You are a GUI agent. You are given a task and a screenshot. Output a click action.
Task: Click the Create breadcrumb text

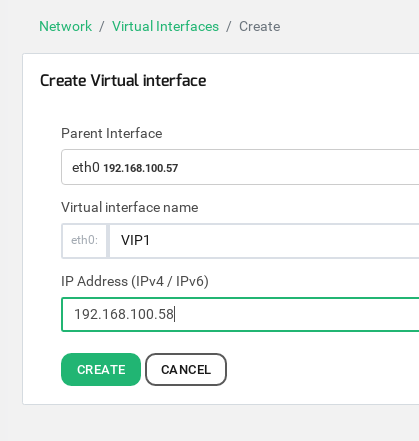(260, 26)
